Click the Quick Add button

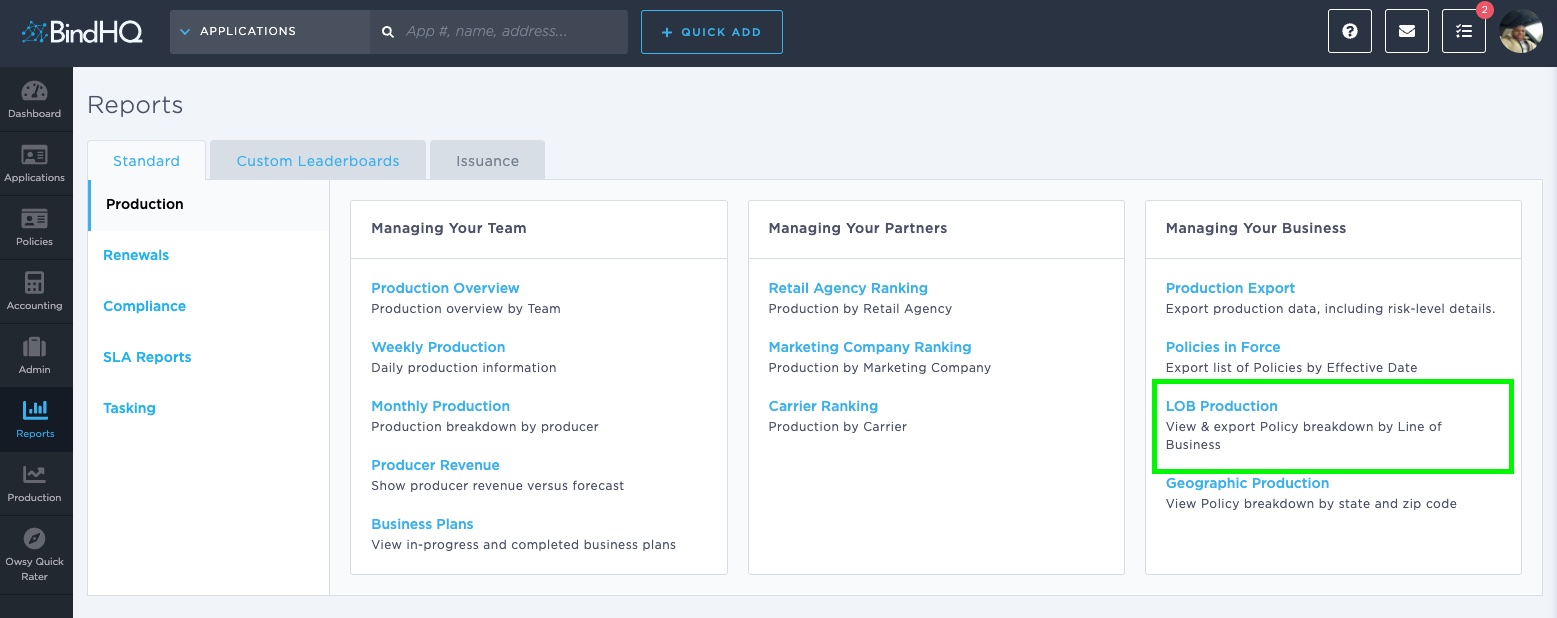712,32
